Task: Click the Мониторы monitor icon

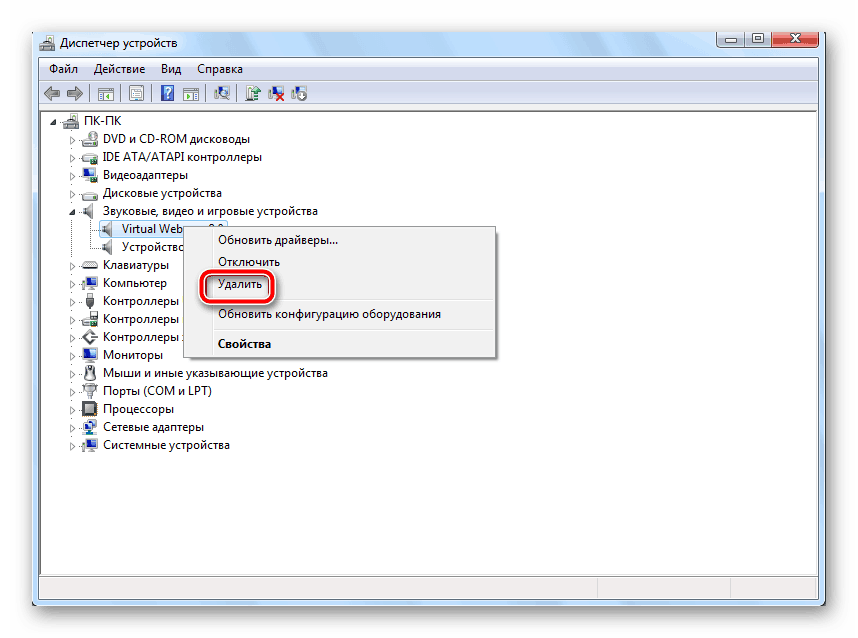Action: tap(90, 355)
